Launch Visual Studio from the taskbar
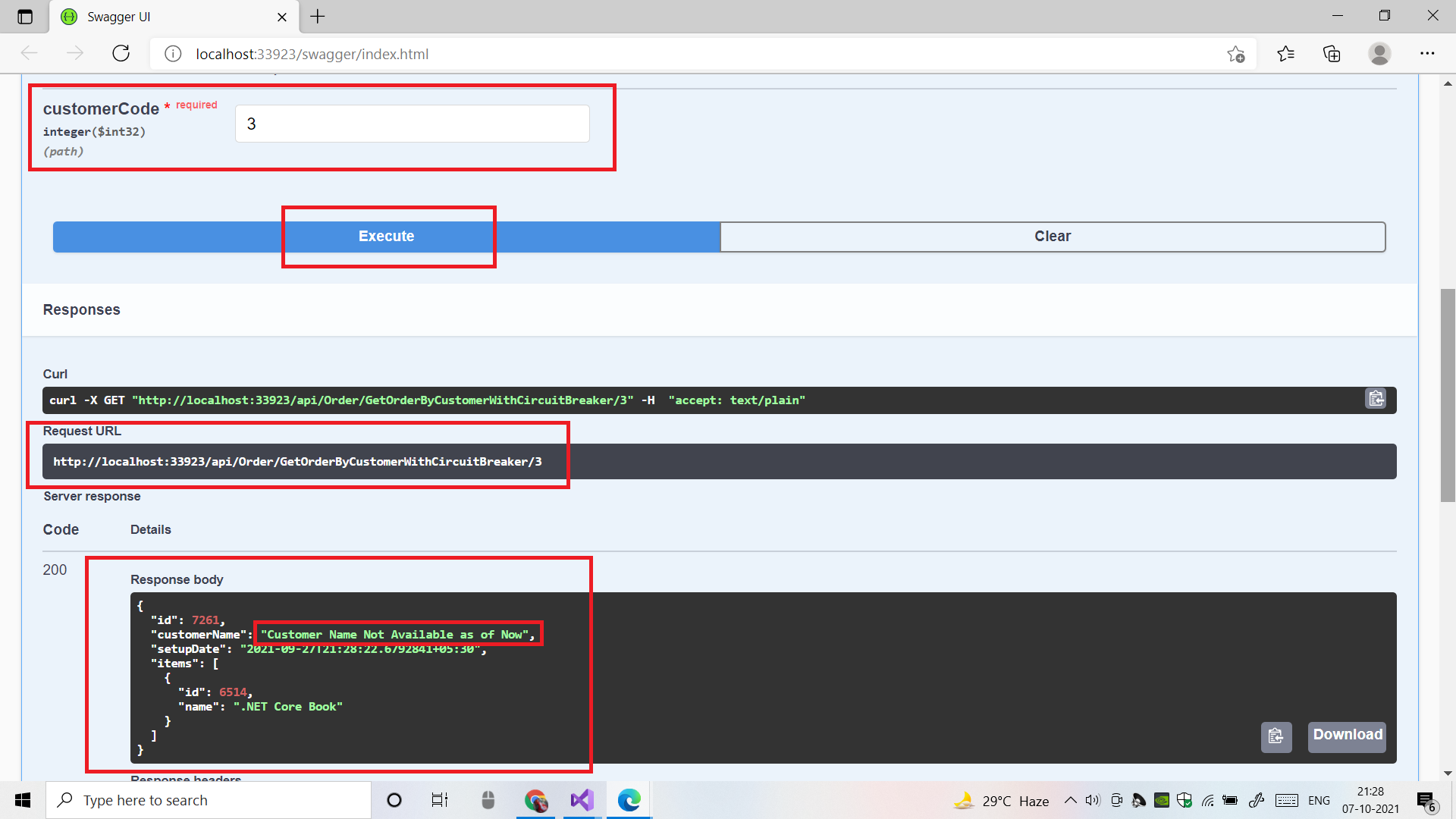The height and width of the screenshot is (819, 1456). [581, 800]
